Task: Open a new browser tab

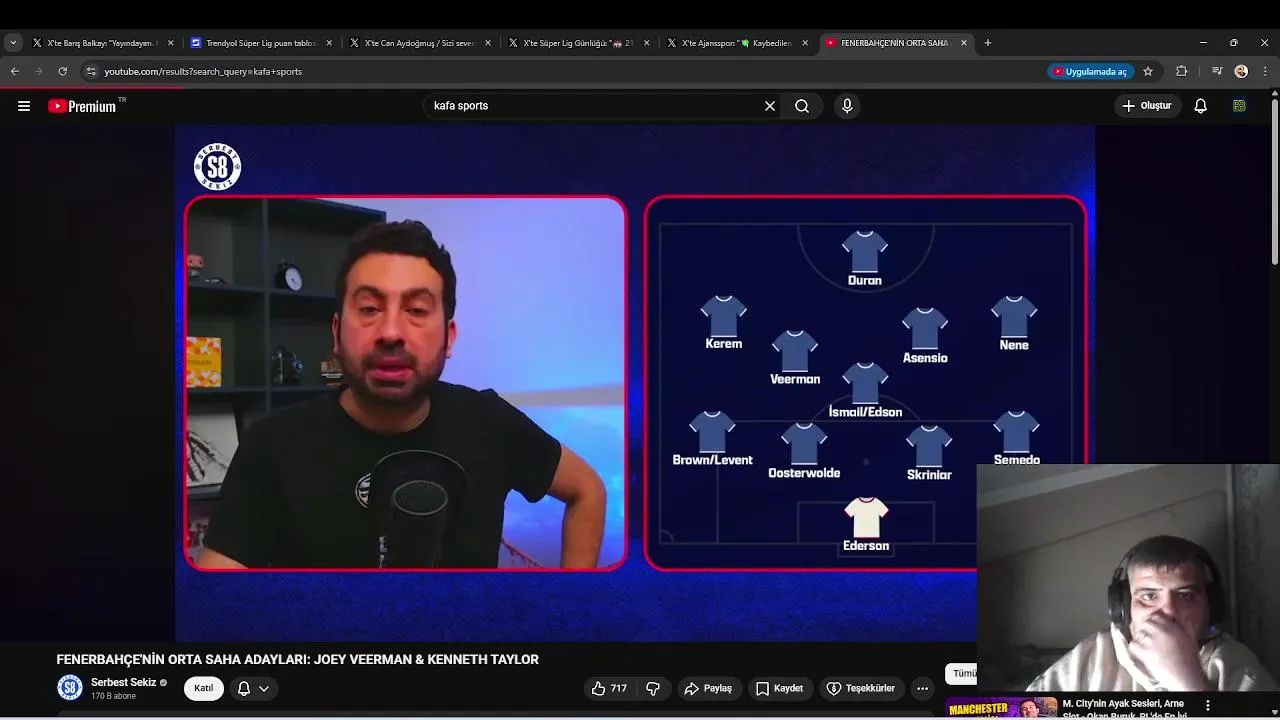Action: [x=988, y=43]
